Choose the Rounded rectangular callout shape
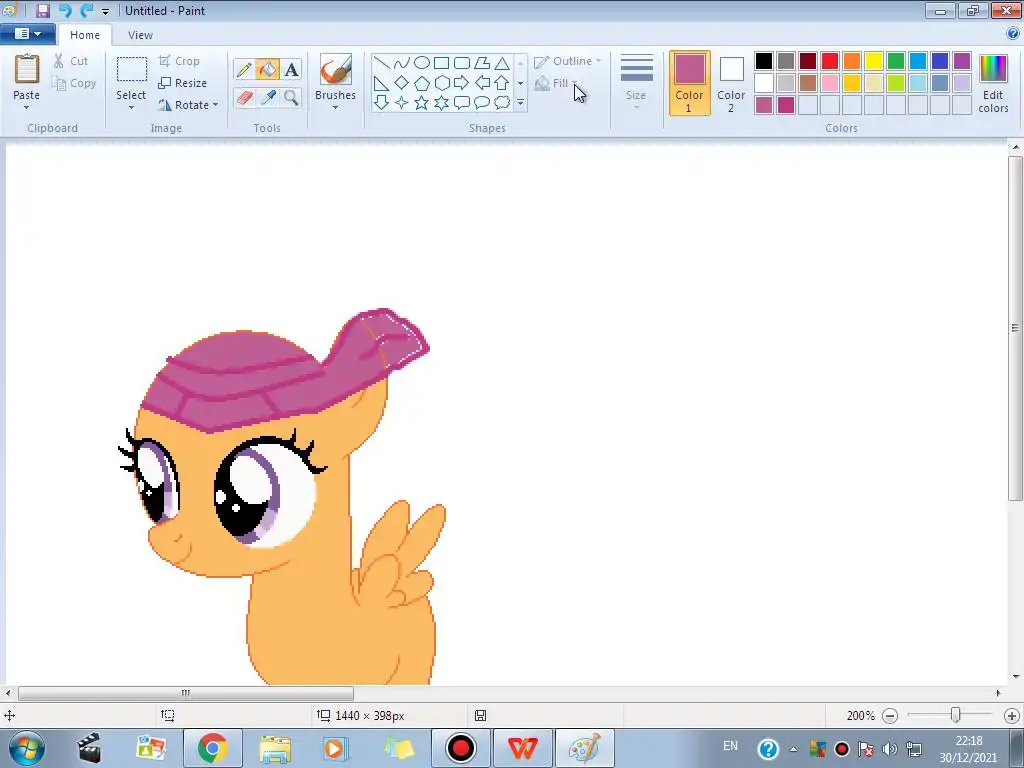 (x=462, y=103)
